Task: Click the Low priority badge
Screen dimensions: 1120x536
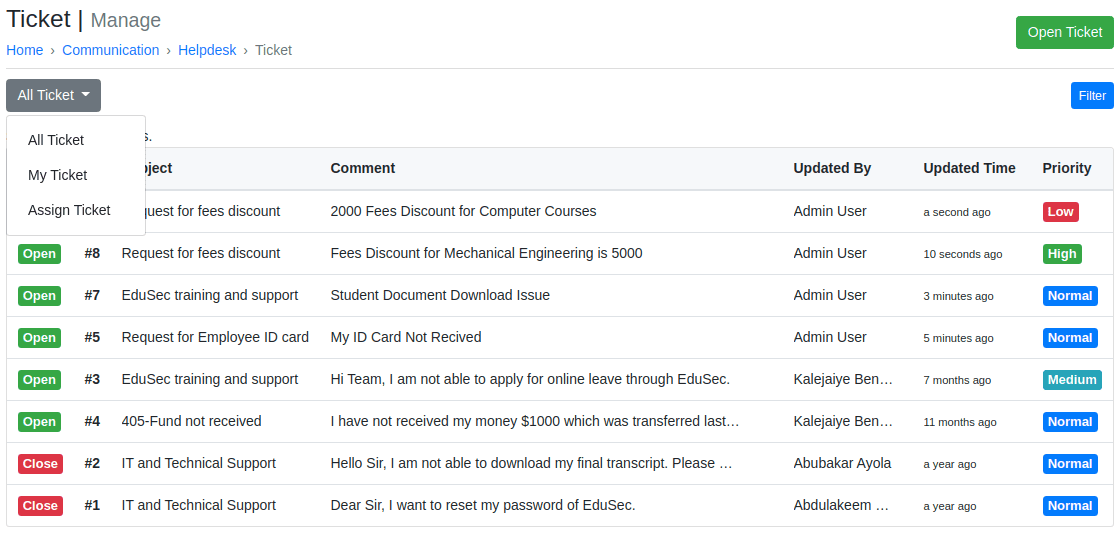Action: (x=1060, y=212)
